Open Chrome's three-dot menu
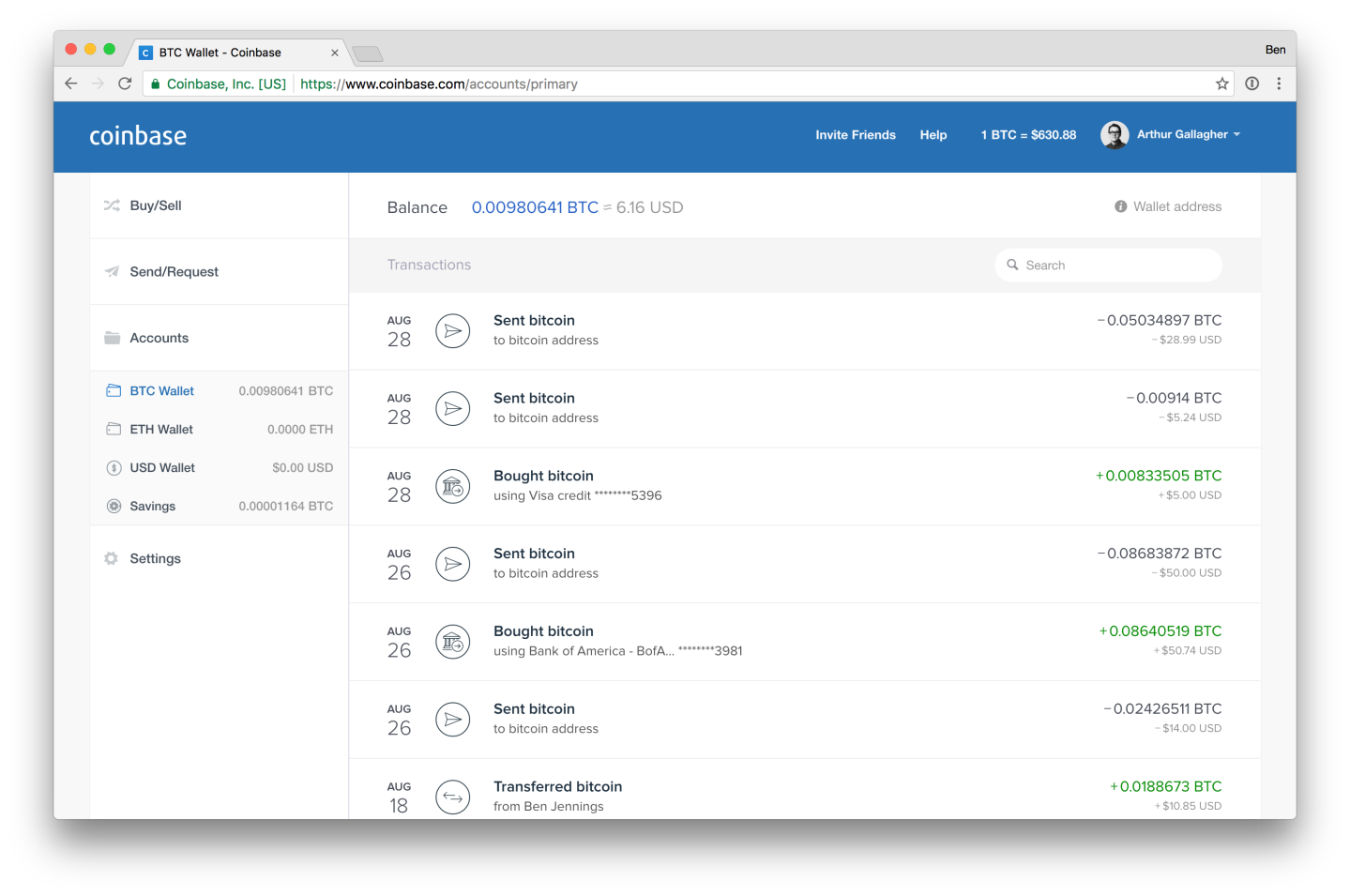Image resolution: width=1350 pixels, height=896 pixels. tap(1279, 84)
